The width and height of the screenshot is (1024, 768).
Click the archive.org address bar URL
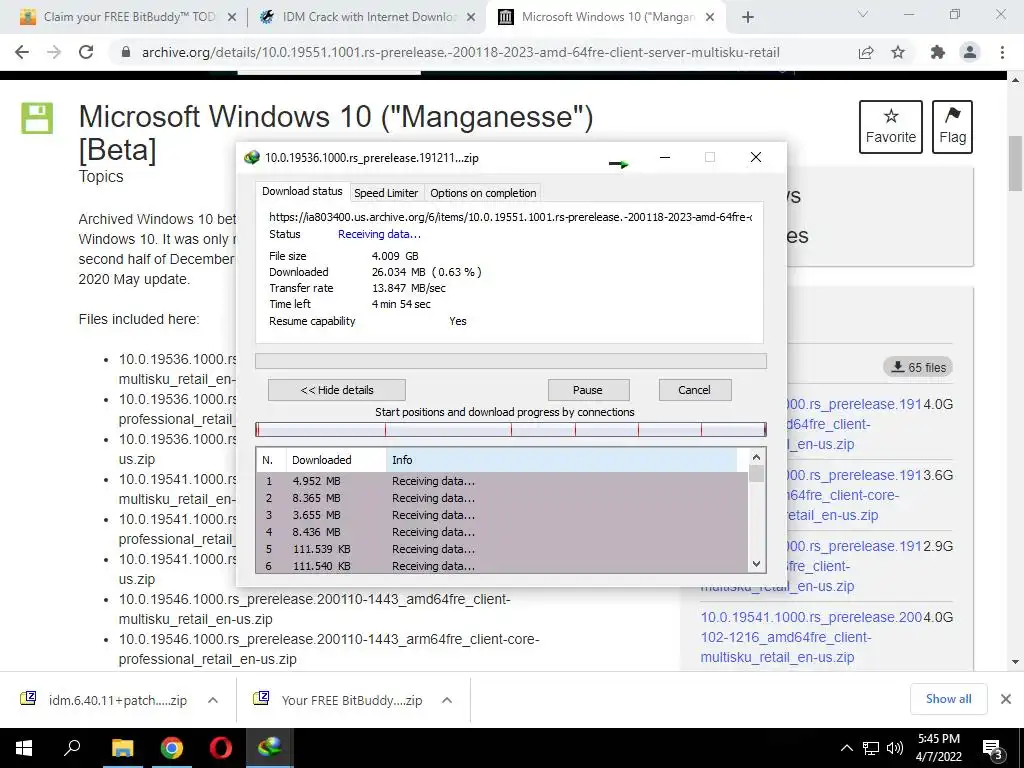[460, 52]
